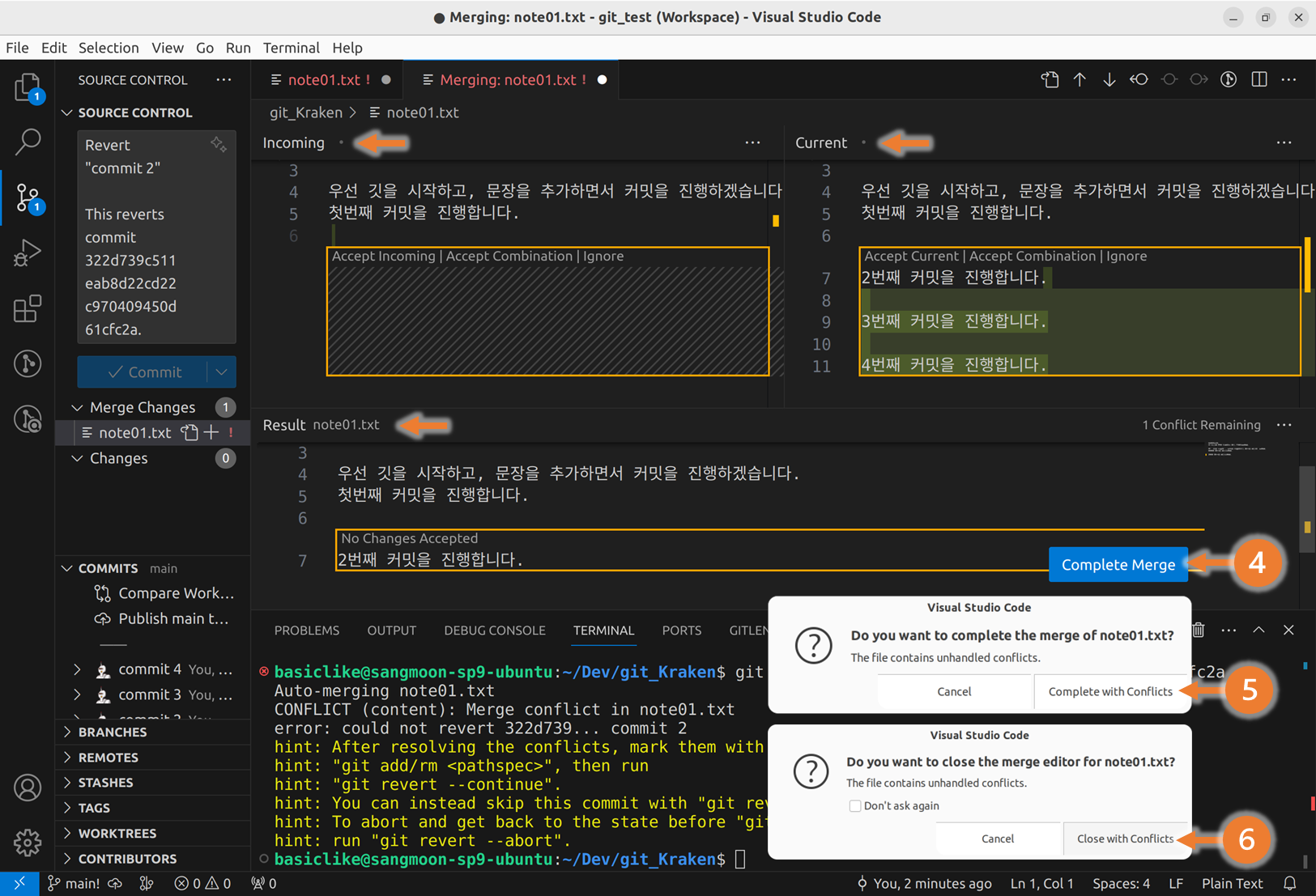This screenshot has height=896, width=1316.
Task: Open the GitLens view in activity bar
Action: (28, 363)
